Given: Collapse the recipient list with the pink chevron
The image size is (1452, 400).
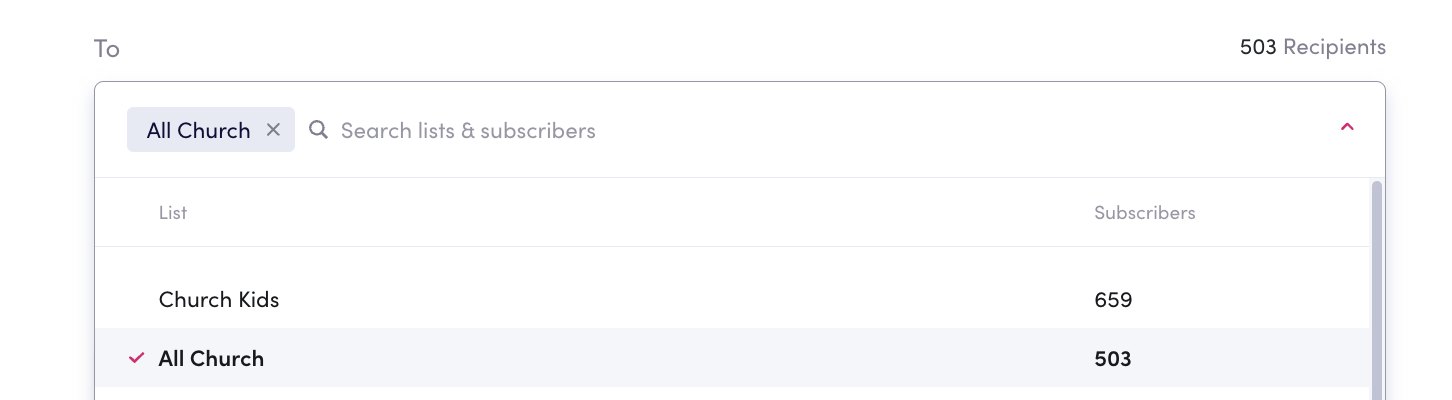Looking at the screenshot, I should [x=1347, y=127].
